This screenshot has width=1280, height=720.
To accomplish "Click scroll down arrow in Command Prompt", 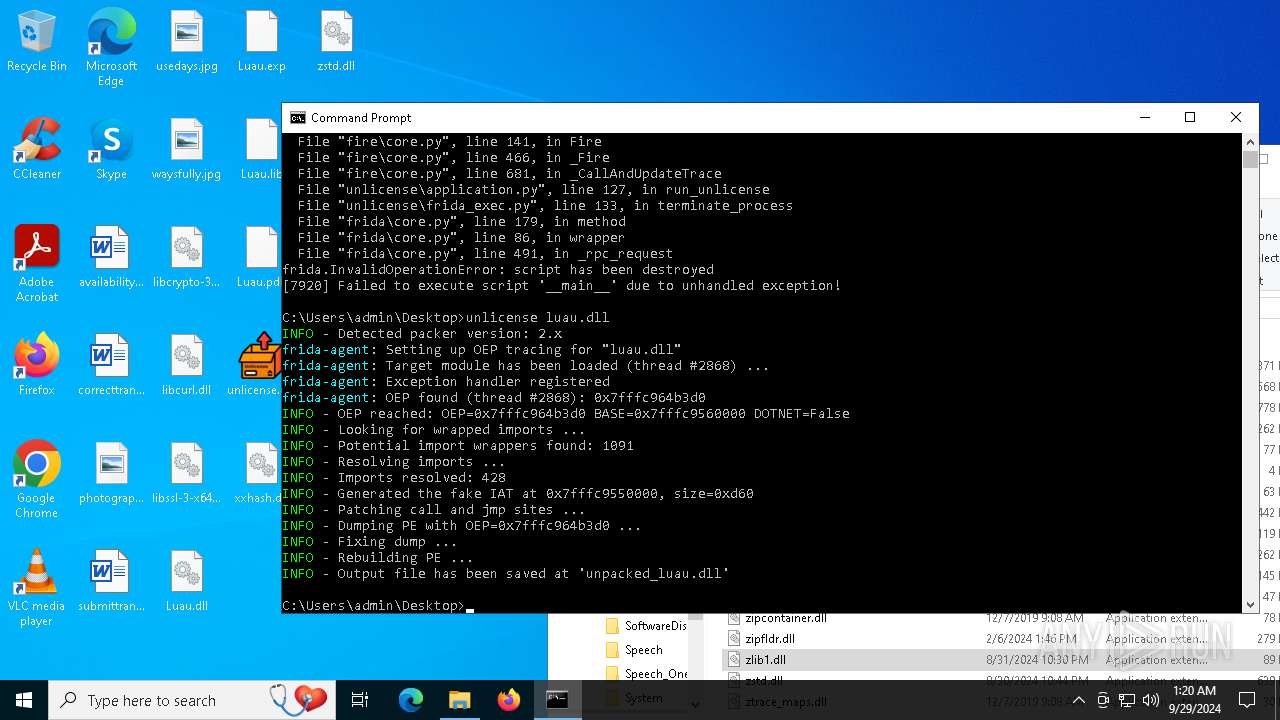I will click(1250, 604).
